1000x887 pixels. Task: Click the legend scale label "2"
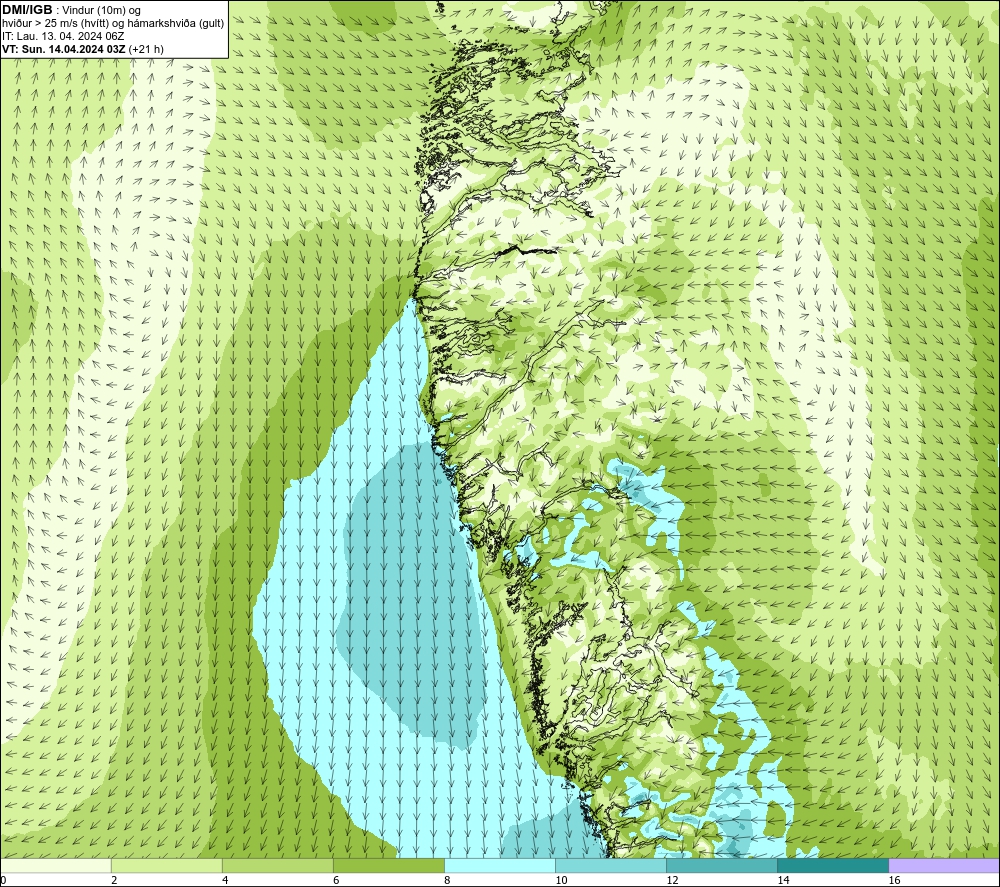(114, 880)
